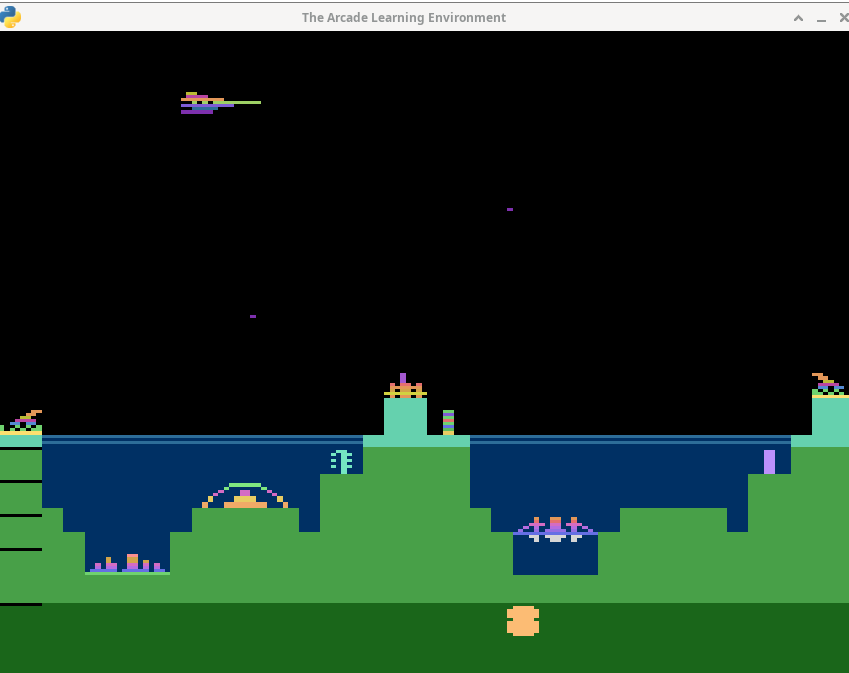Toggle the small magenta speck in the dark sky
849x673 pixels.
(252, 315)
